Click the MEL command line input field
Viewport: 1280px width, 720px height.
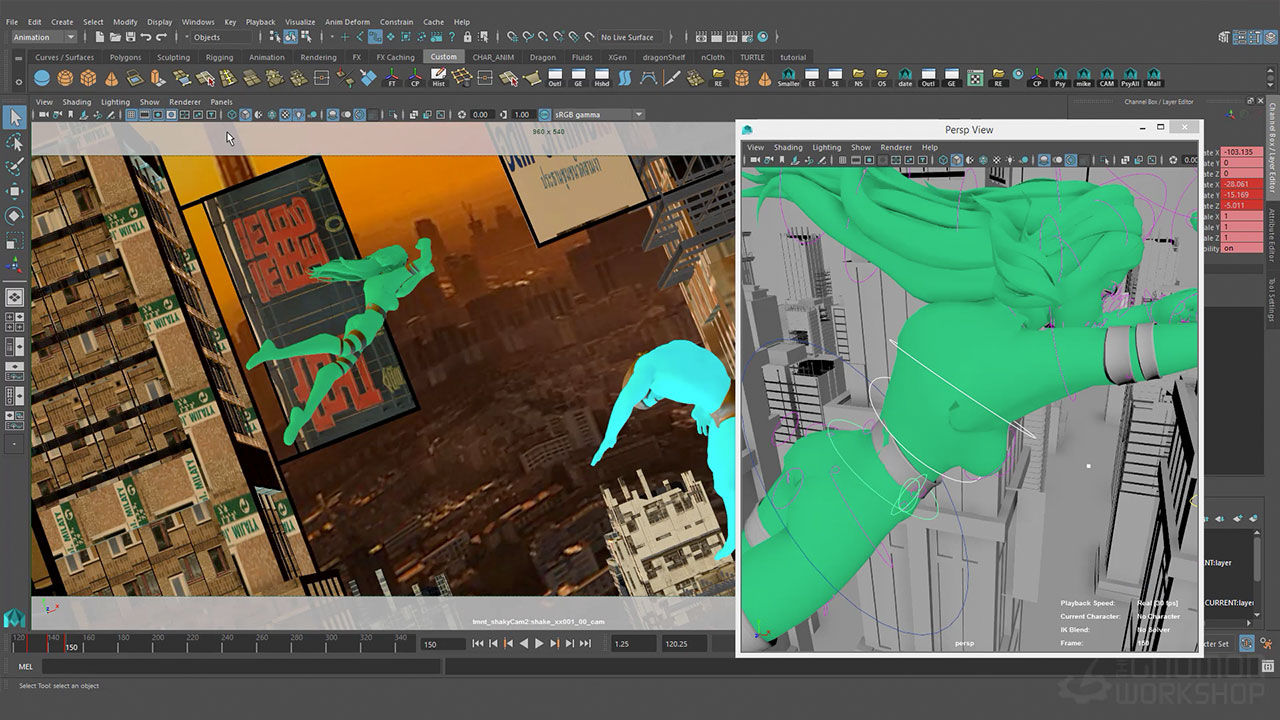(x=240, y=666)
